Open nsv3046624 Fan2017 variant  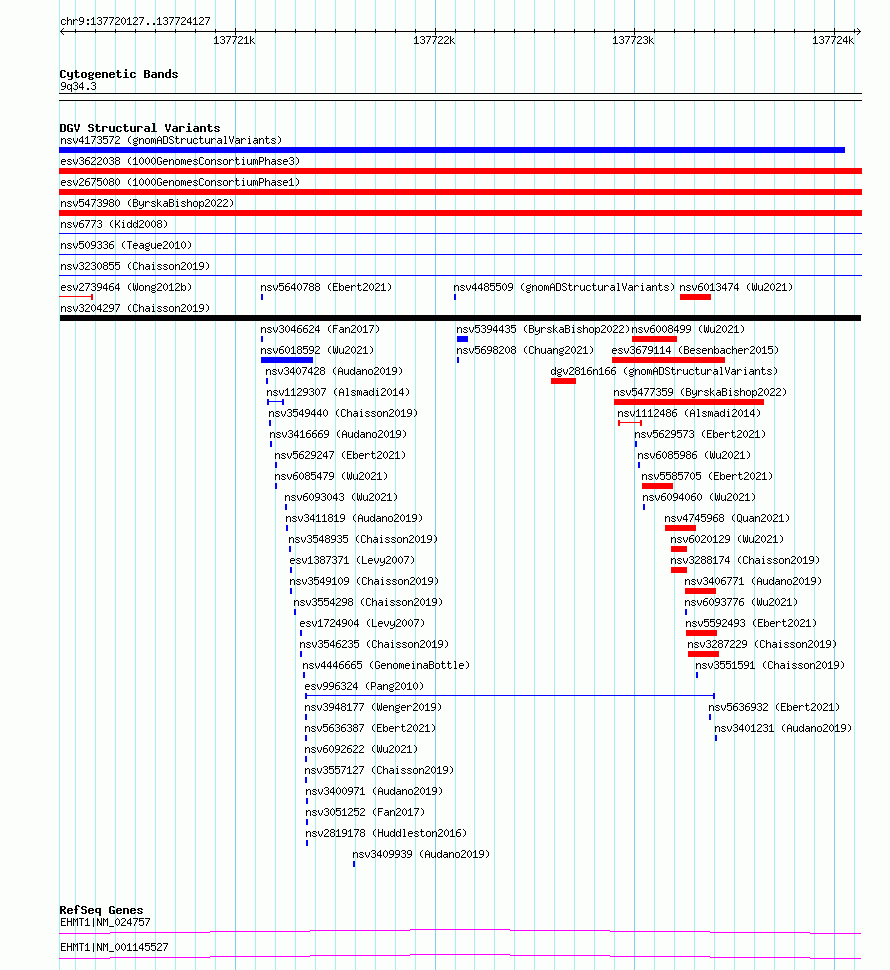coord(320,330)
